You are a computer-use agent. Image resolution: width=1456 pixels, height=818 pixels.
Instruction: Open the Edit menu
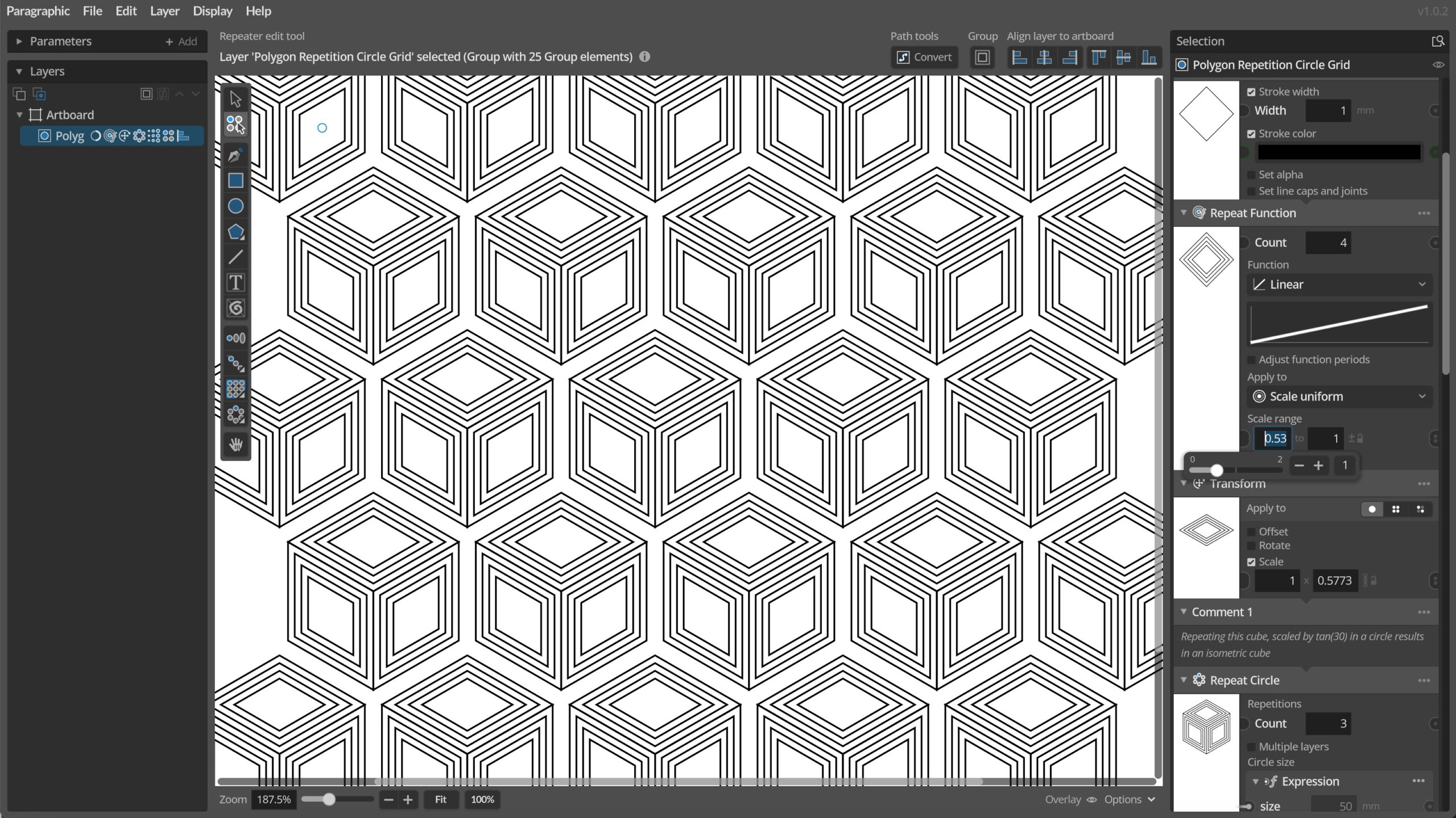click(126, 11)
